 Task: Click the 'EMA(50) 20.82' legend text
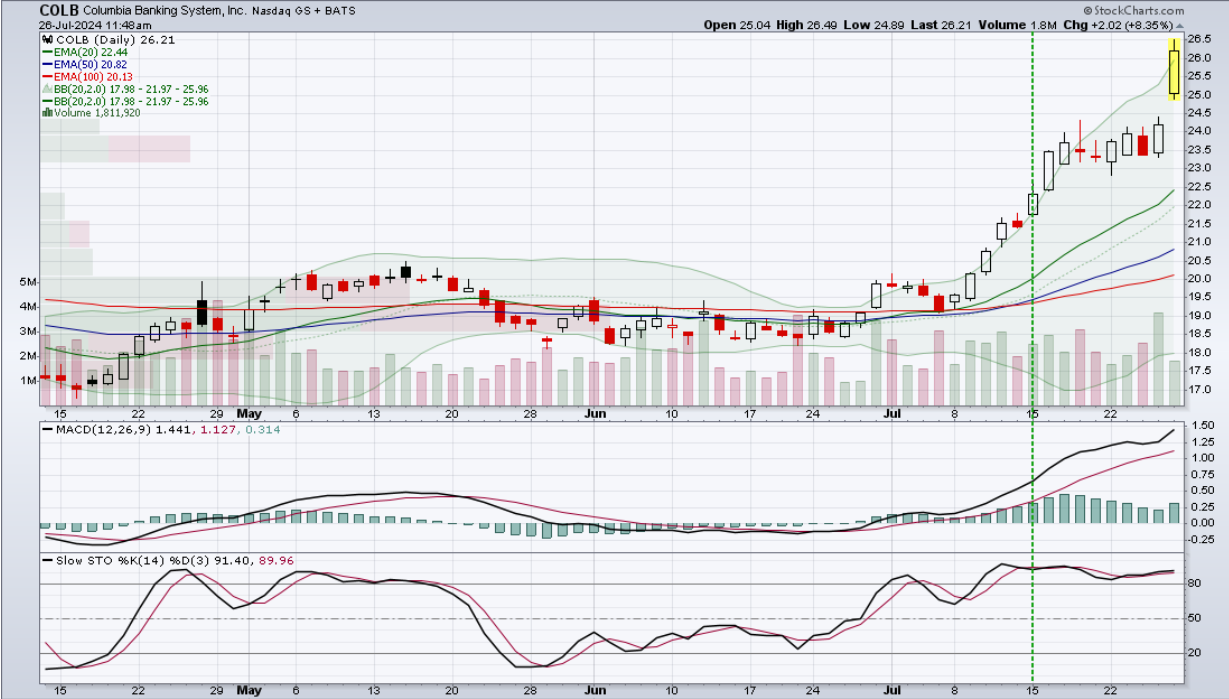pos(90,66)
